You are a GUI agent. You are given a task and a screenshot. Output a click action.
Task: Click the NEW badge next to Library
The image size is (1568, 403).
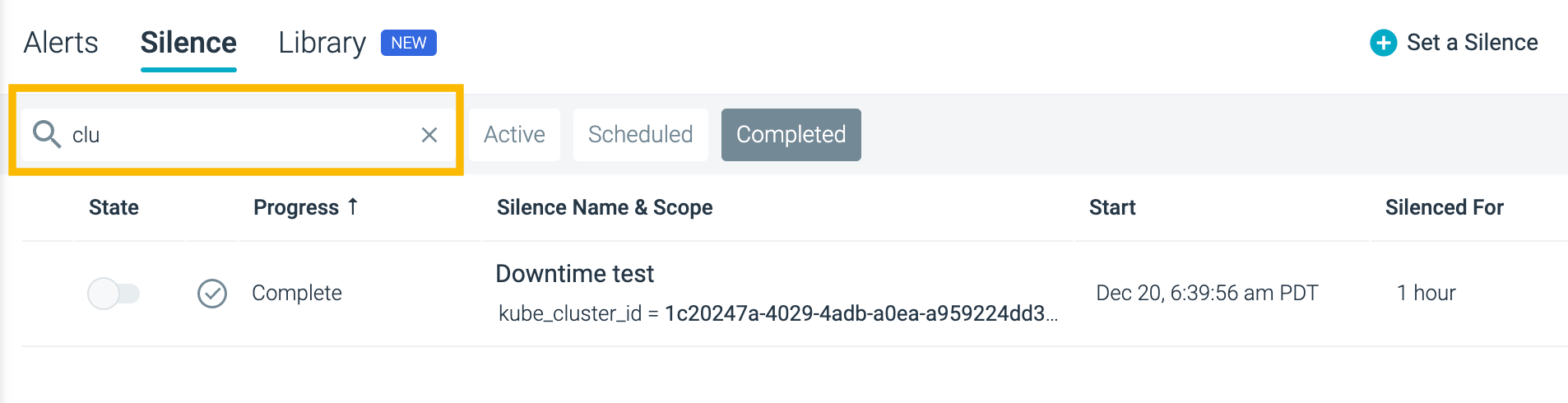pyautogui.click(x=409, y=43)
